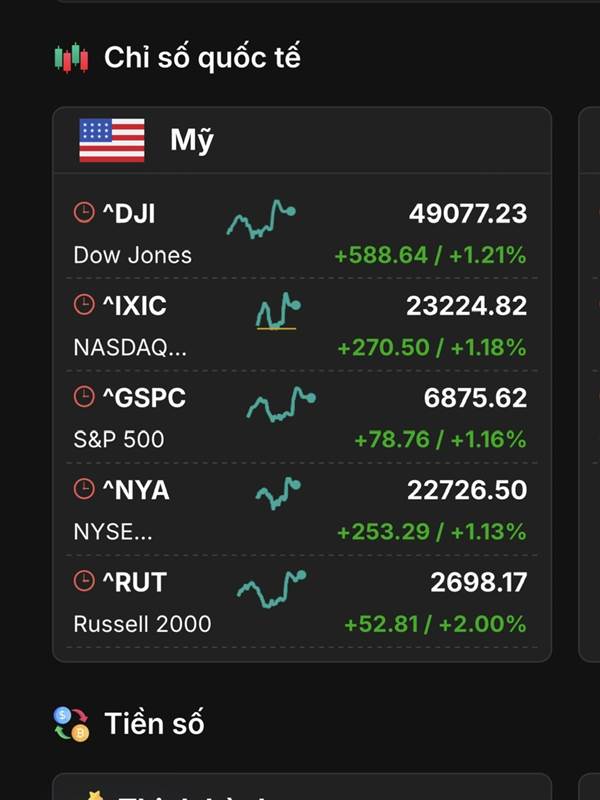Viewport: 600px width, 800px height.
Task: Select the ^DJI ticker symbol
Action: pyautogui.click(x=129, y=213)
